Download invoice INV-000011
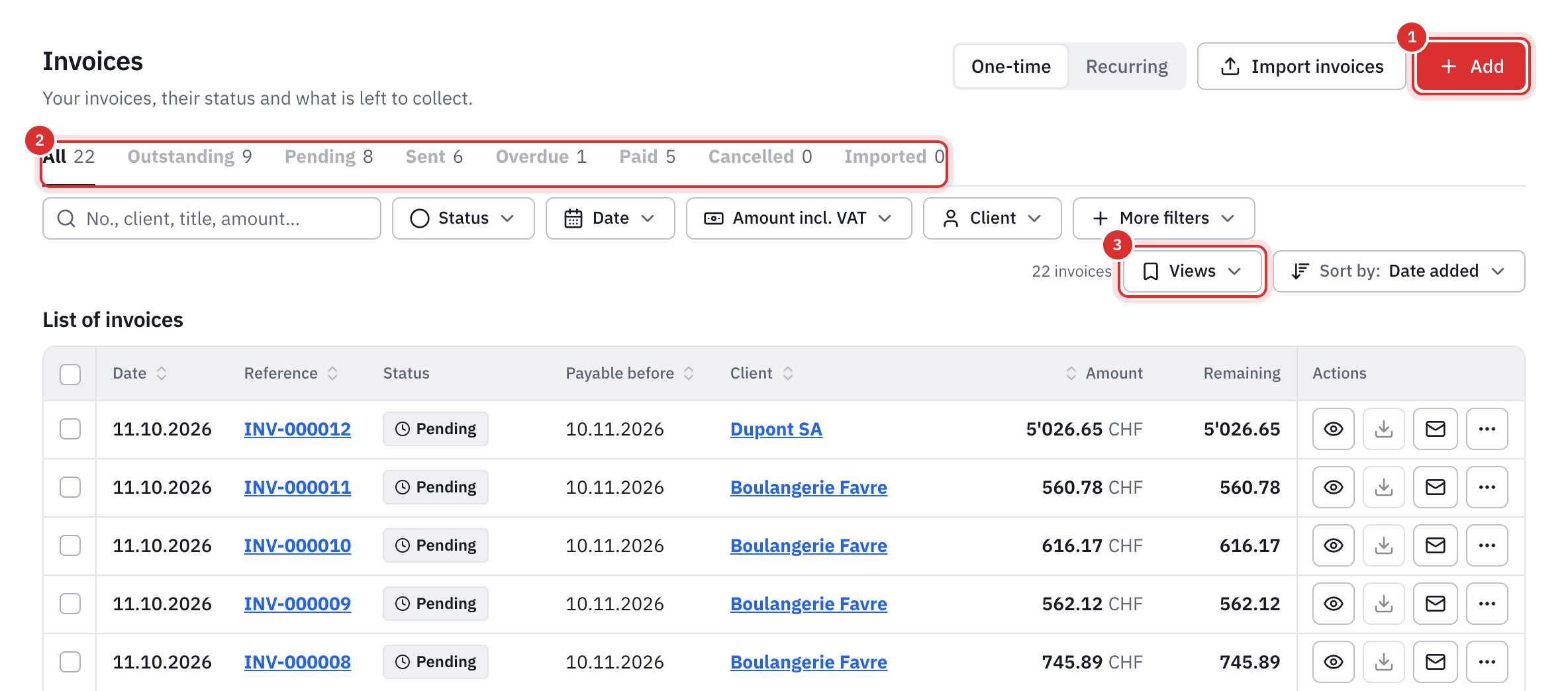Viewport: 1568px width, 691px height. click(x=1383, y=487)
